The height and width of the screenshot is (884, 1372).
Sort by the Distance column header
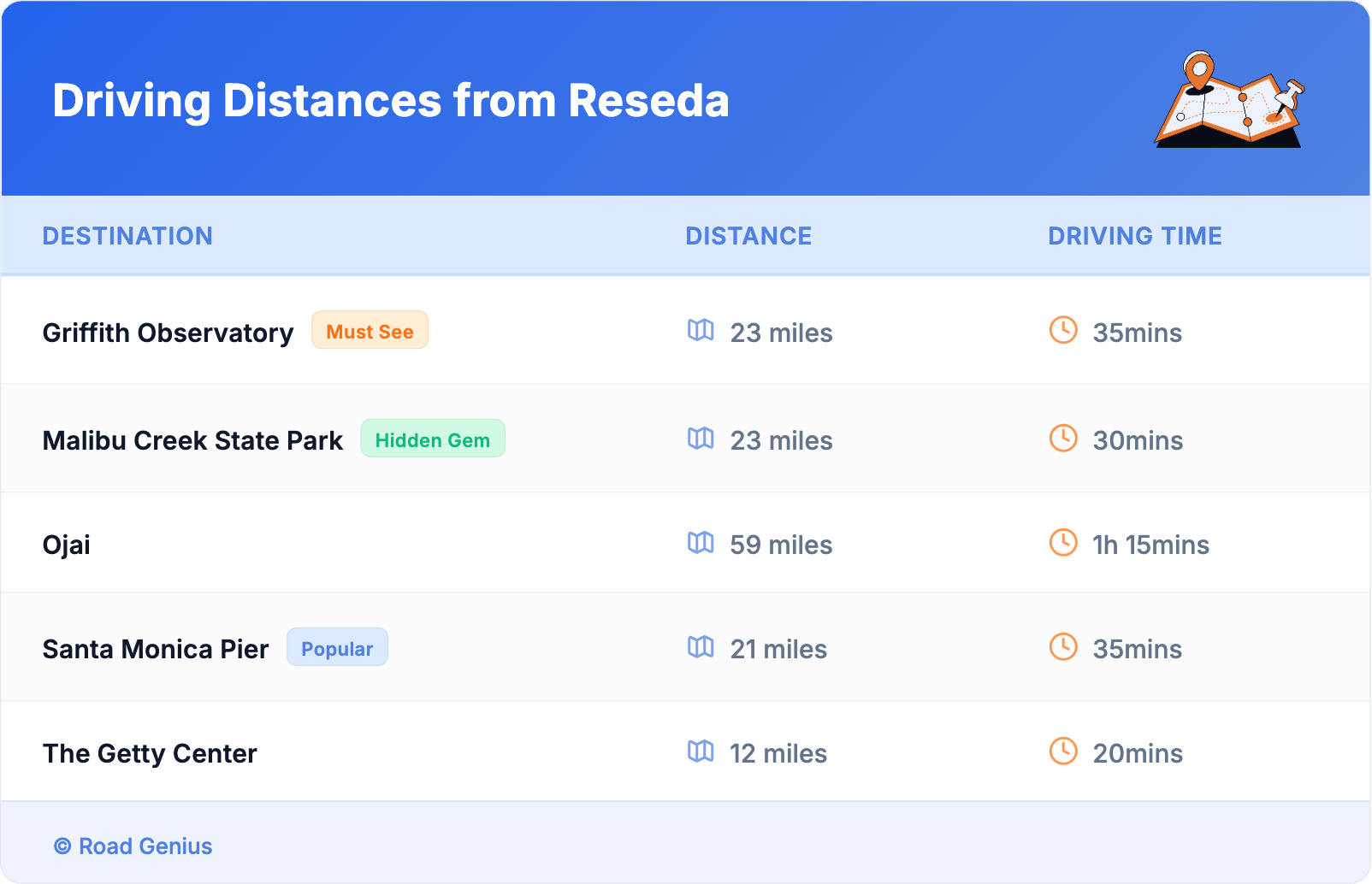pos(748,236)
